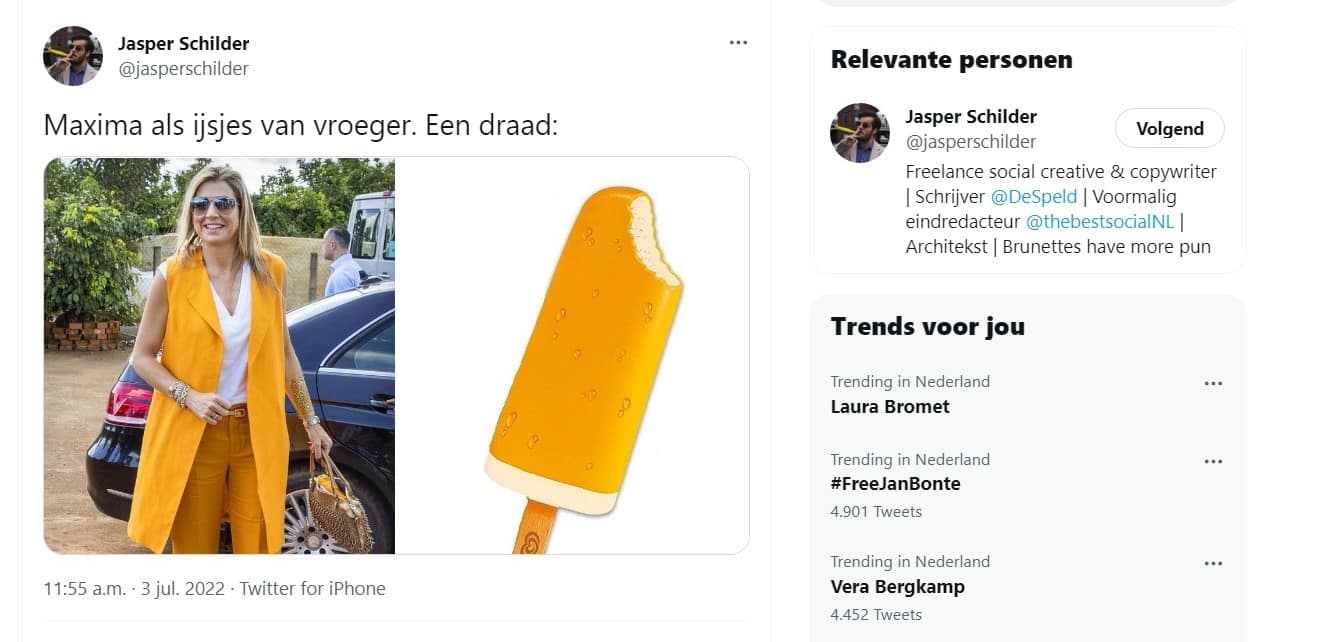The height and width of the screenshot is (642, 1341).
Task: Open more options for Vera Bergkamp trend
Action: pyautogui.click(x=1213, y=563)
